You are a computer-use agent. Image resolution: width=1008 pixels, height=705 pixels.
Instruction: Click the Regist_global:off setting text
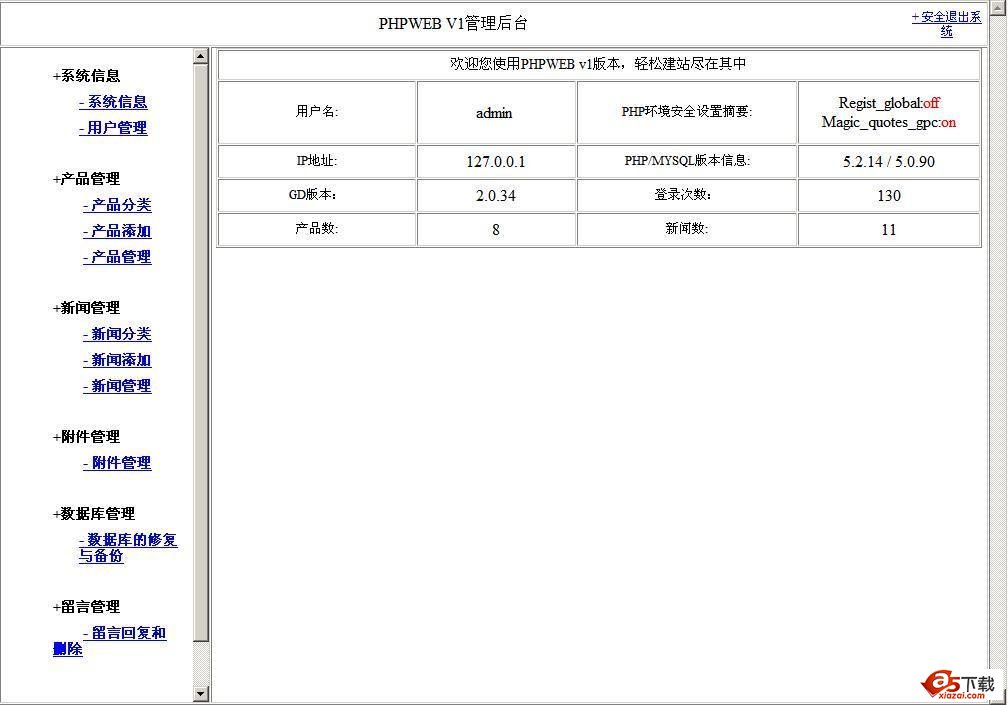888,103
